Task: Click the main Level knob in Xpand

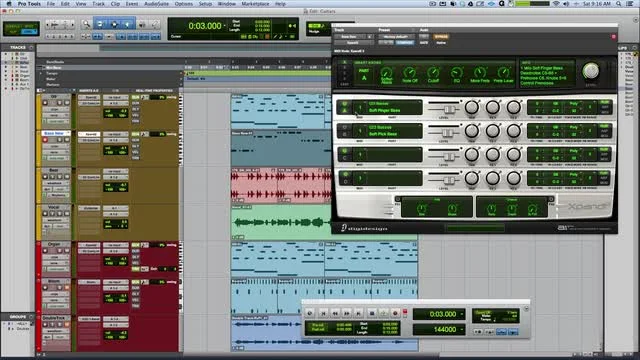Action: [590, 71]
